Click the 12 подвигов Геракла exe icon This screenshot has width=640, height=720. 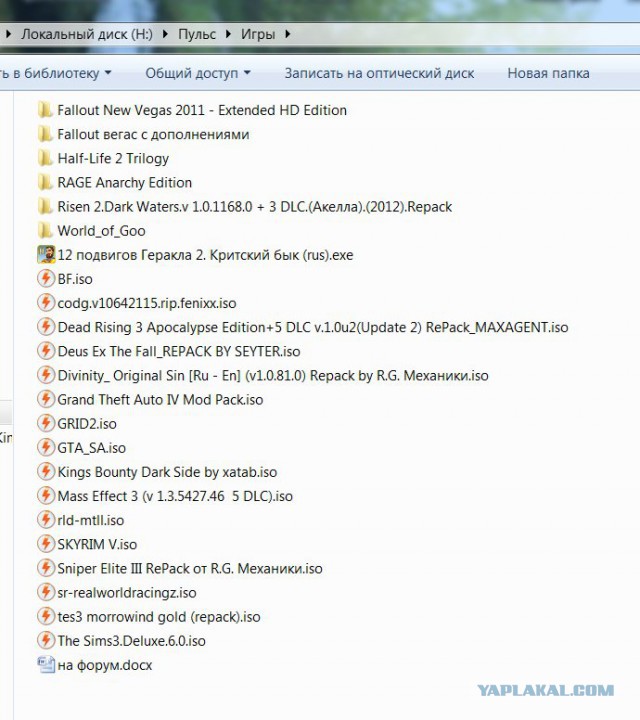pyautogui.click(x=46, y=255)
